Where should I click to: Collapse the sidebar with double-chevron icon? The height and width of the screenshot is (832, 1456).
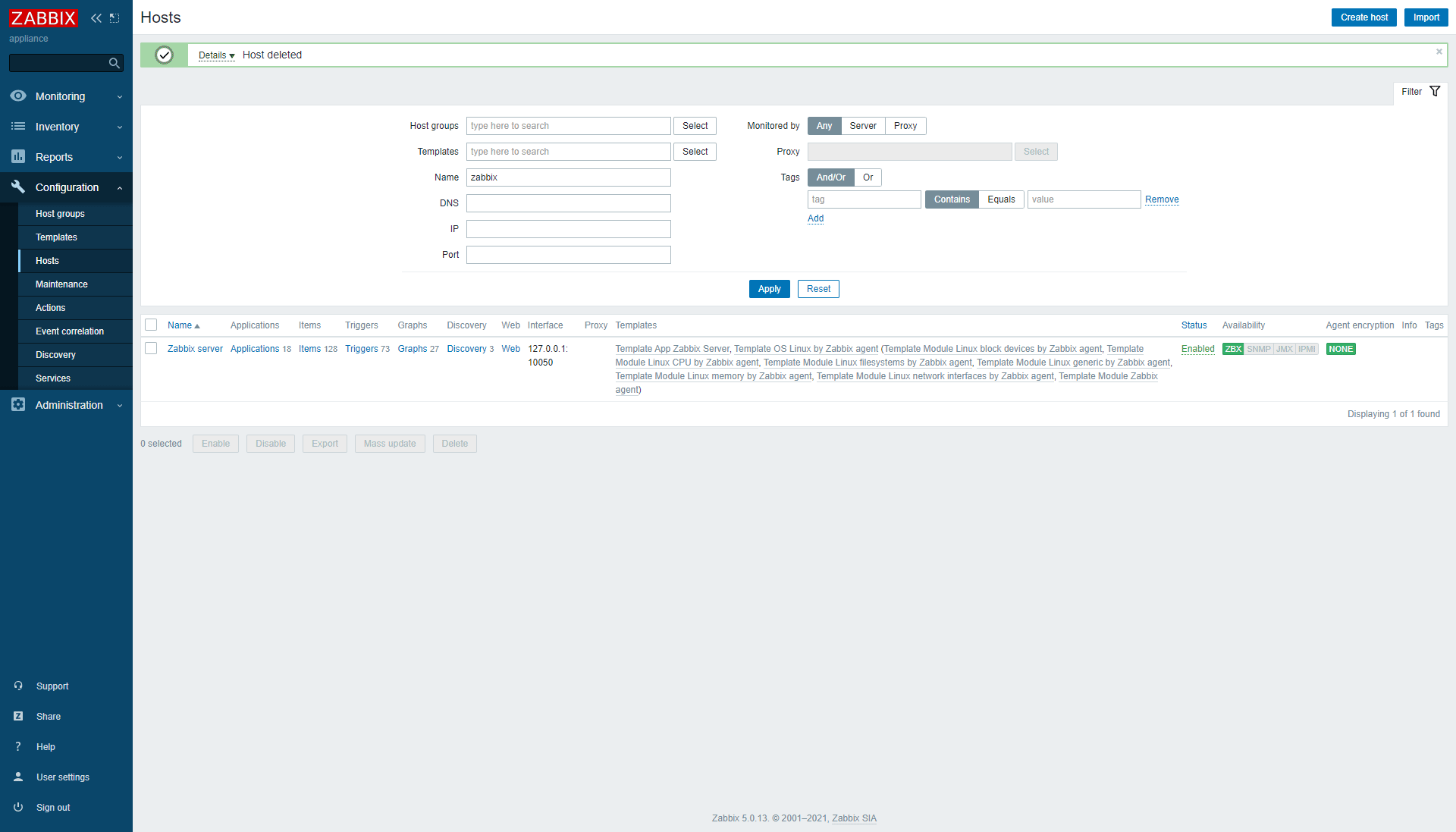(96, 18)
